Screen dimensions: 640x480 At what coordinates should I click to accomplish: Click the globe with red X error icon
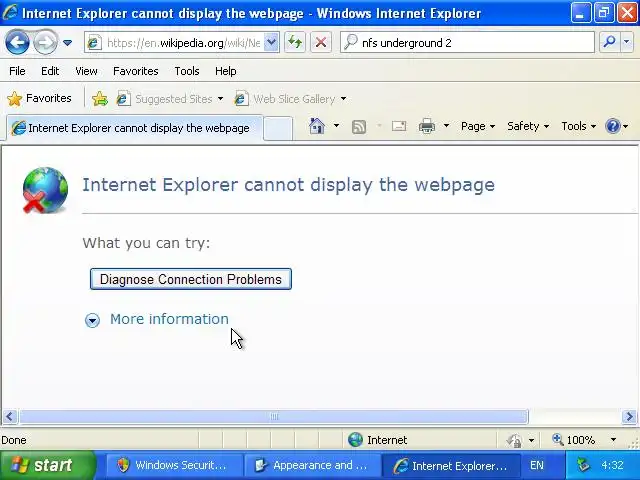[x=45, y=190]
